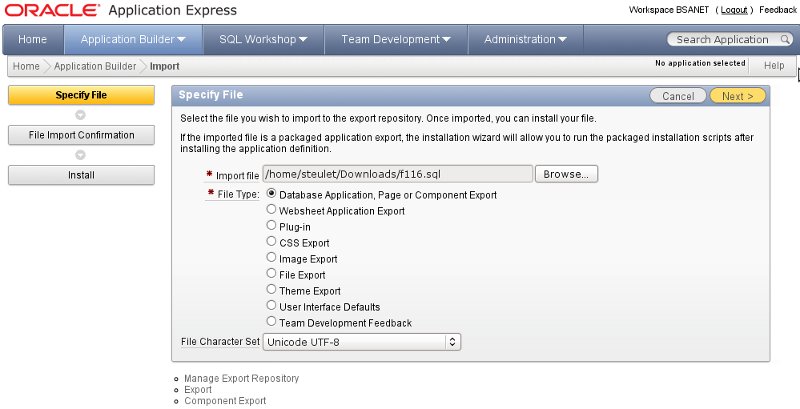
Task: Open the Administration tab menu
Action: point(525,40)
